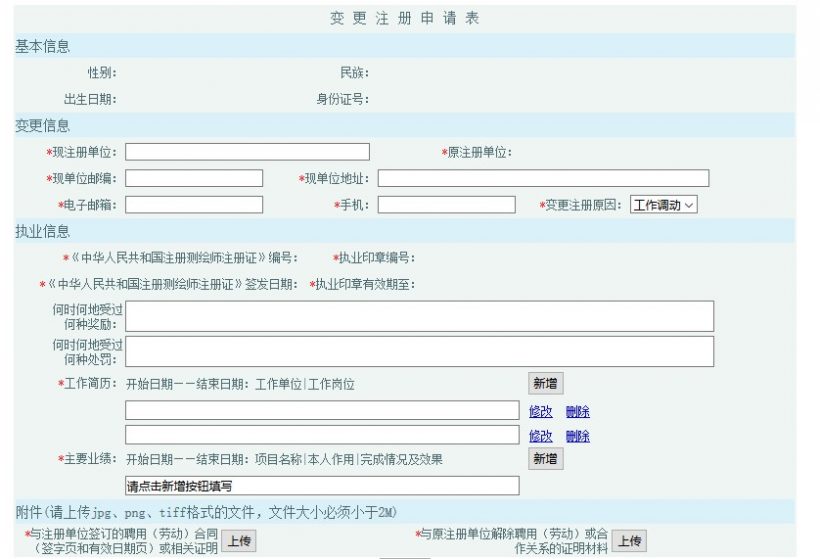
Task: Open the 变更注册原因 dropdown showing 工作调动
Action: (x=664, y=205)
